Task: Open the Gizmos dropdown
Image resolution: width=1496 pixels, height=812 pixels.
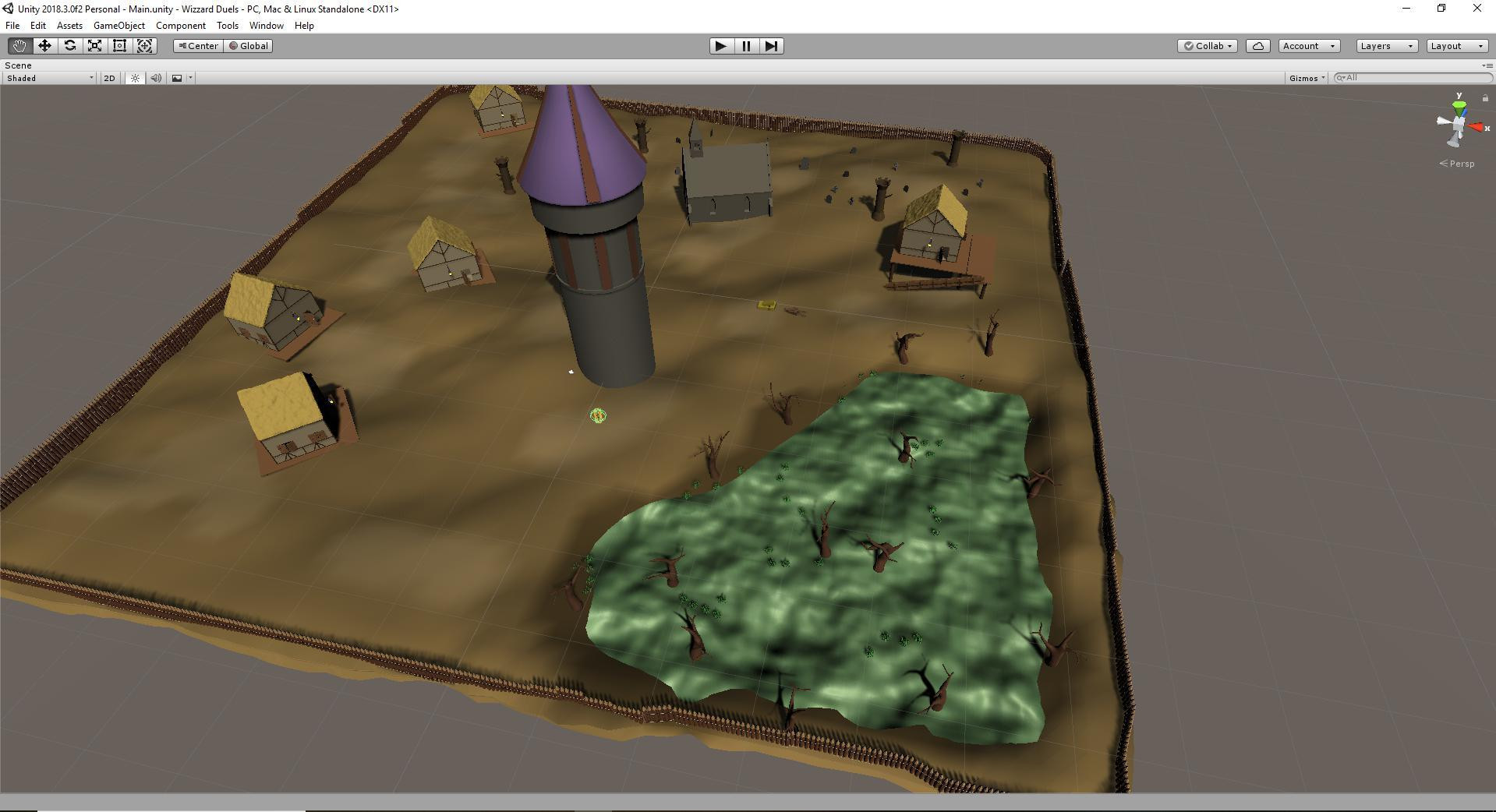Action: 1307,78
